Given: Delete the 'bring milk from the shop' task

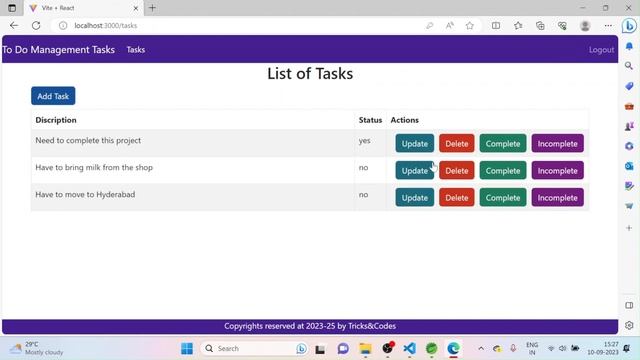Looking at the screenshot, I should [x=456, y=170].
